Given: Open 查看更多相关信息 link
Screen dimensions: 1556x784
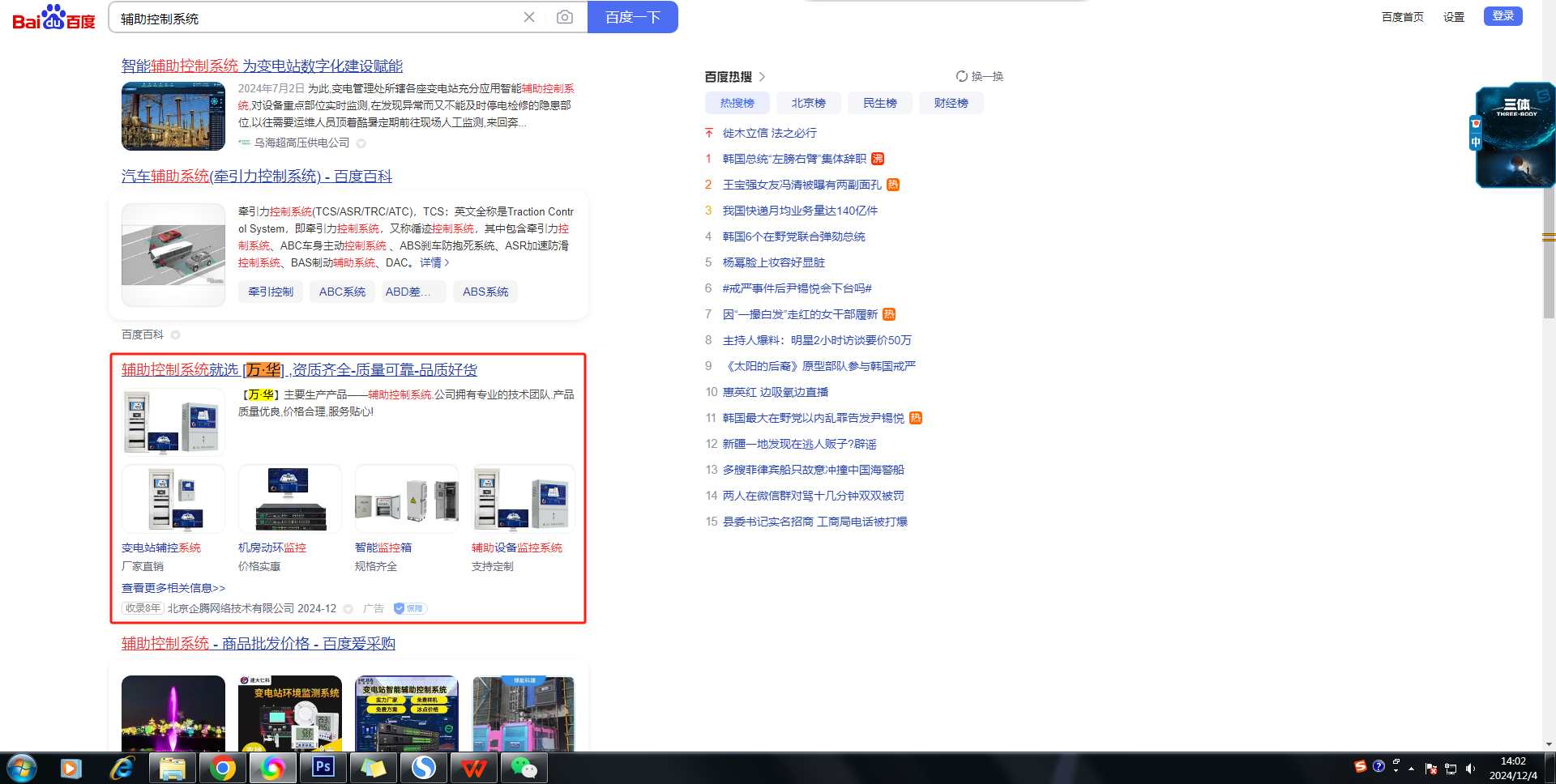Looking at the screenshot, I should tap(173, 588).
